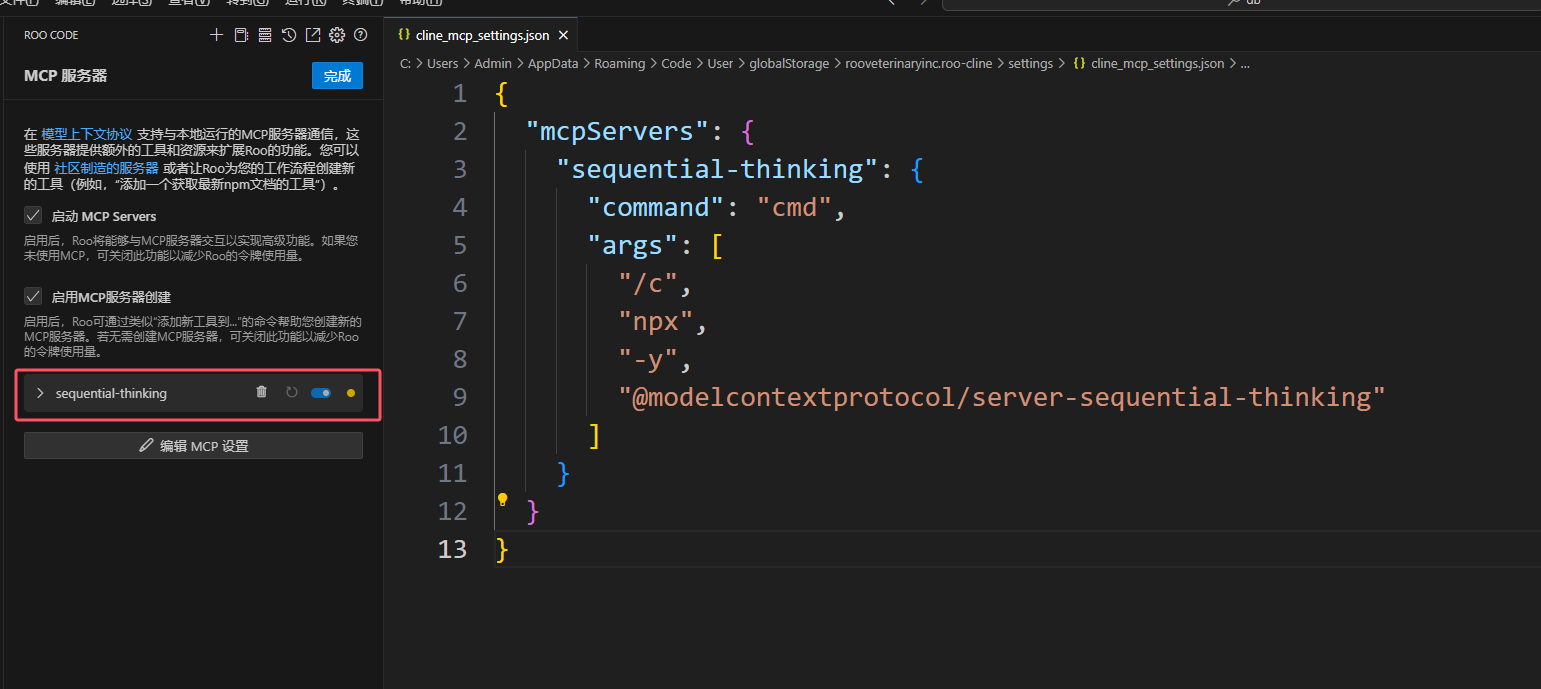Click the pink closing brace on line 12

pyautogui.click(x=533, y=511)
